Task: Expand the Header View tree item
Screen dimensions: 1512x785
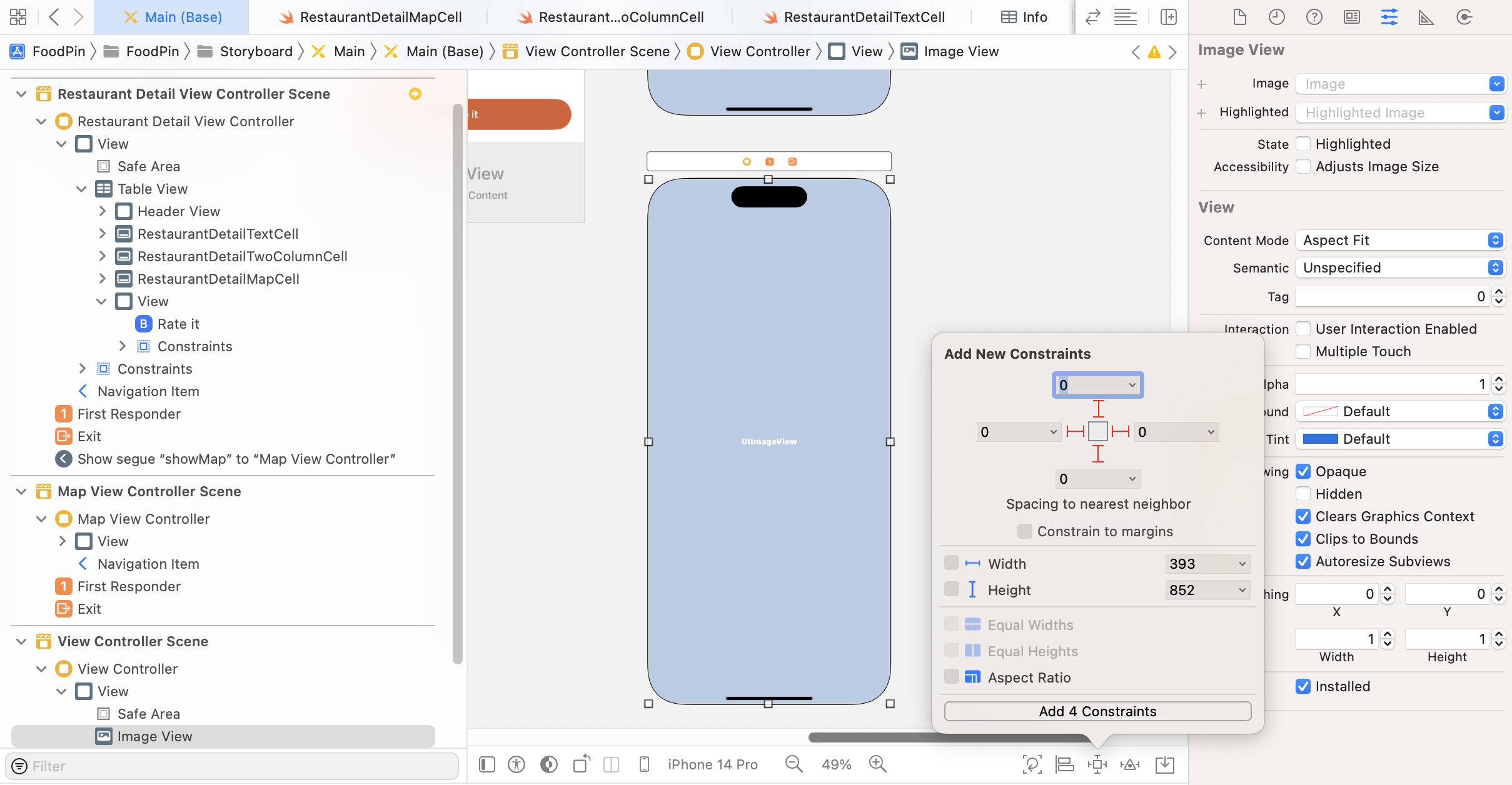Action: pos(103,211)
